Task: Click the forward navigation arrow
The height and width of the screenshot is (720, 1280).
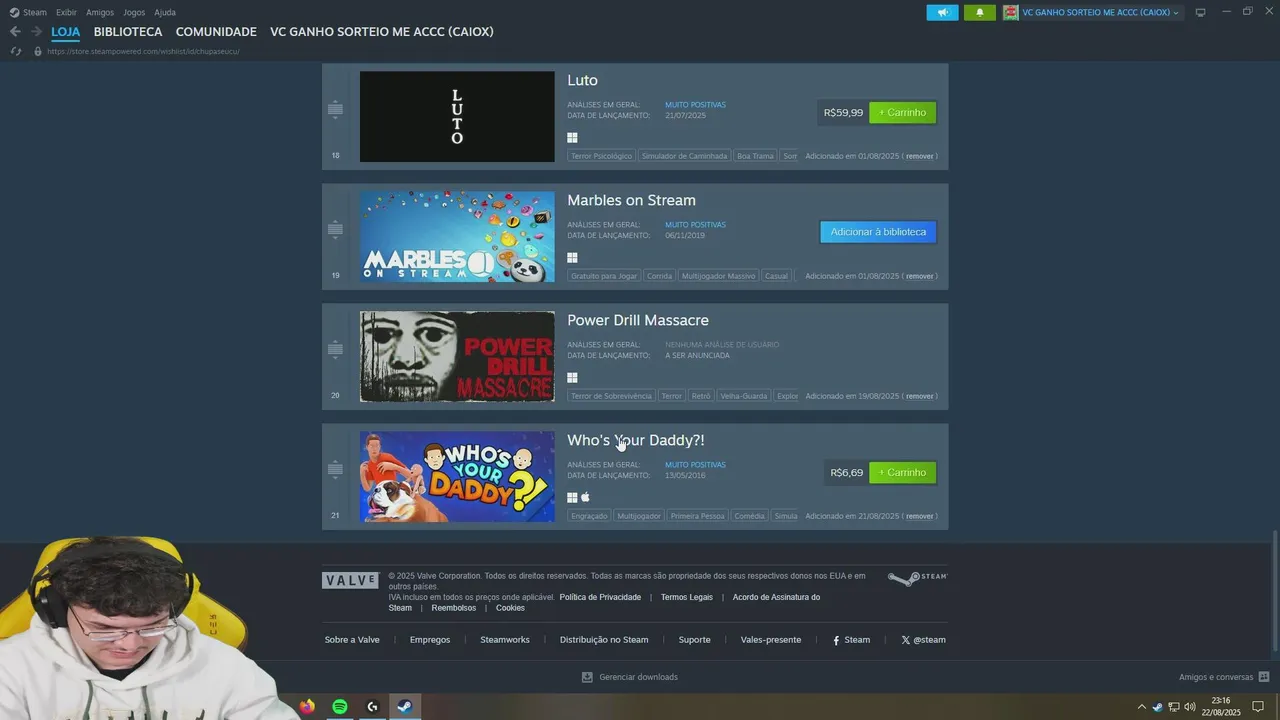Action: point(36,32)
